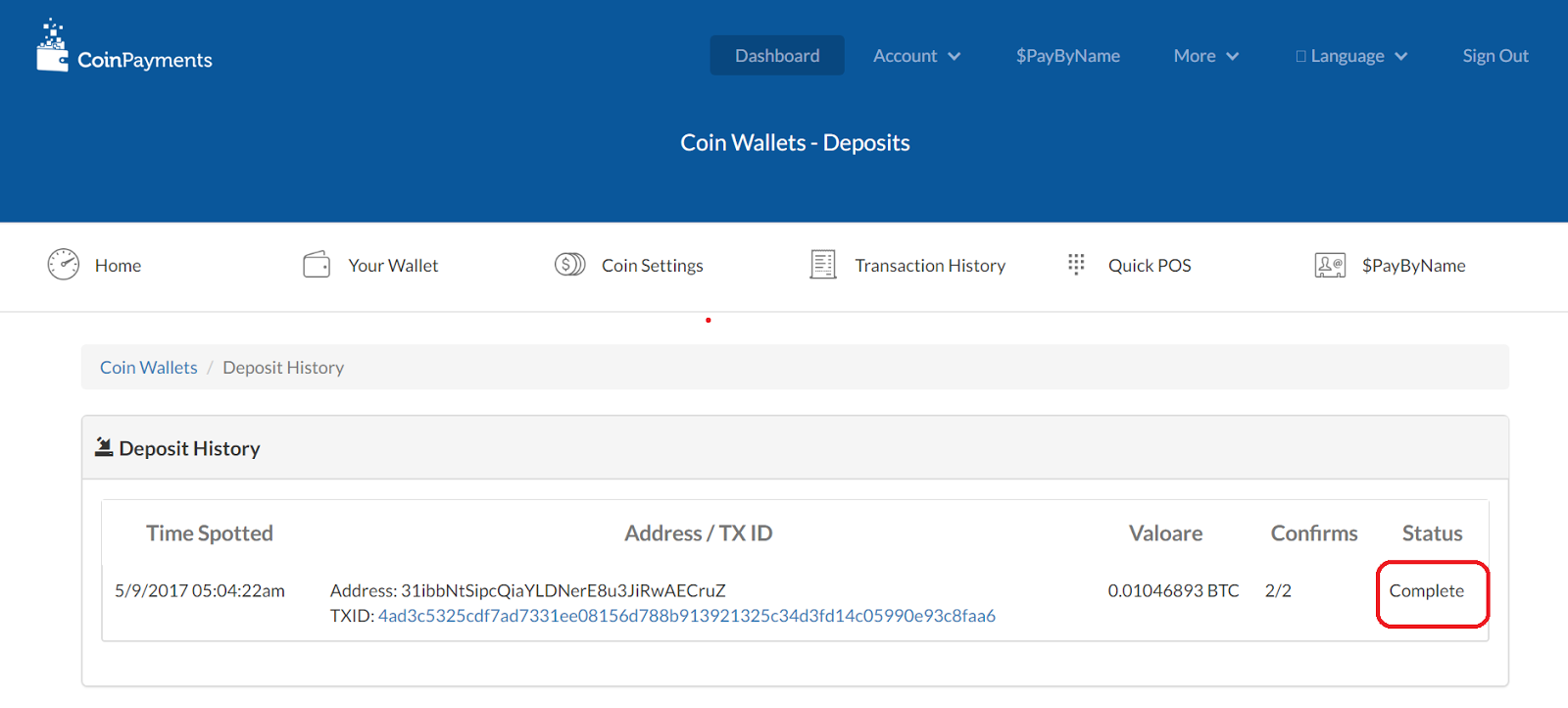This screenshot has width=1568, height=708.
Task: Click the Transaction History document icon
Action: (x=823, y=265)
